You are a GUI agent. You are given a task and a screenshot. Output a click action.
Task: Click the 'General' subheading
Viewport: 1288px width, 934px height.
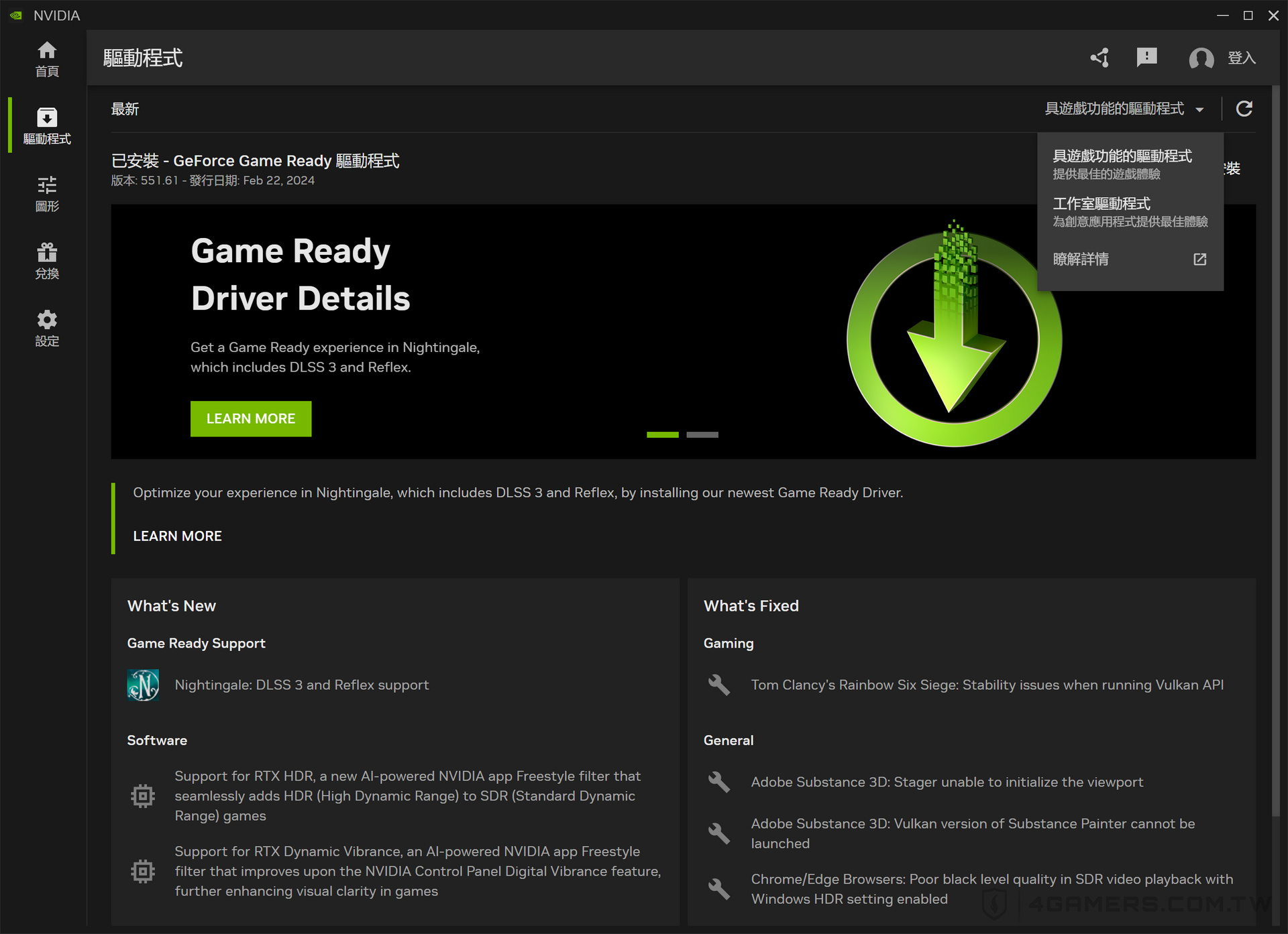(x=729, y=740)
